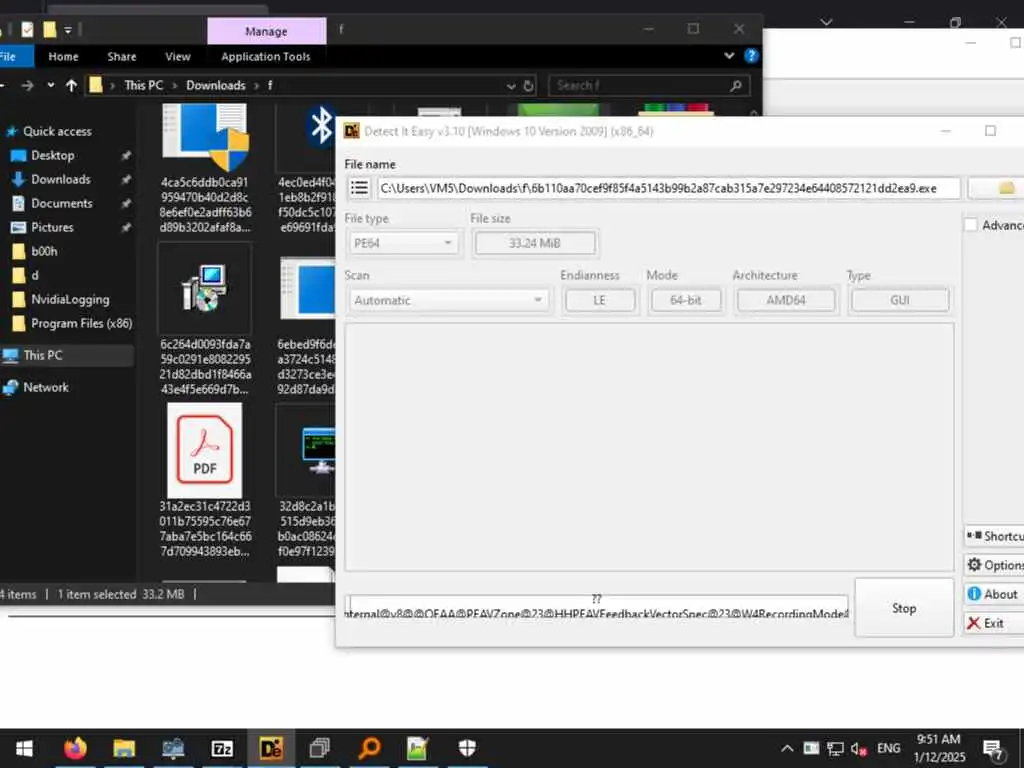The image size is (1024, 768).
Task: Enable the Advanced checkbox
Action: pos(971,225)
